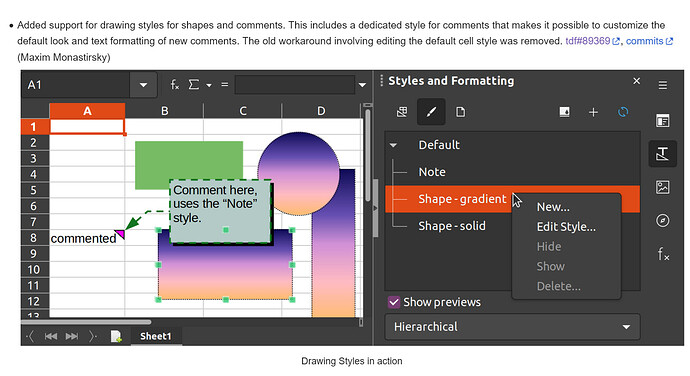
Task: Click the tall gradient rectangle shape
Action: click(333, 264)
